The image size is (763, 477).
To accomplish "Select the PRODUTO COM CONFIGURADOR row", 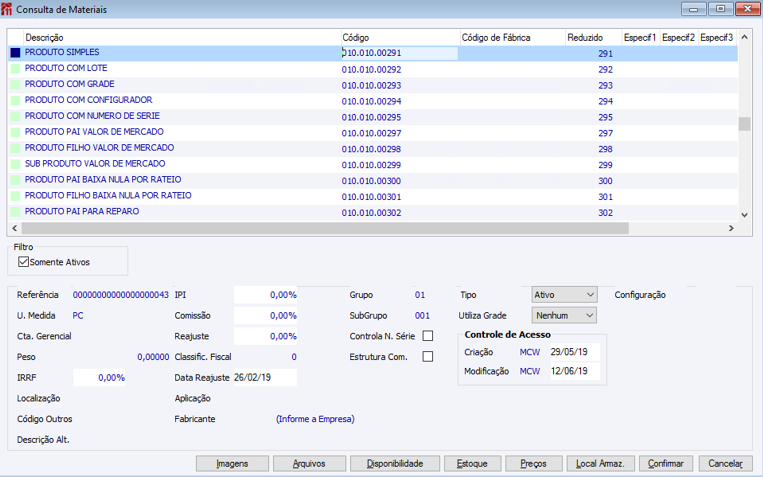I will (x=373, y=101).
